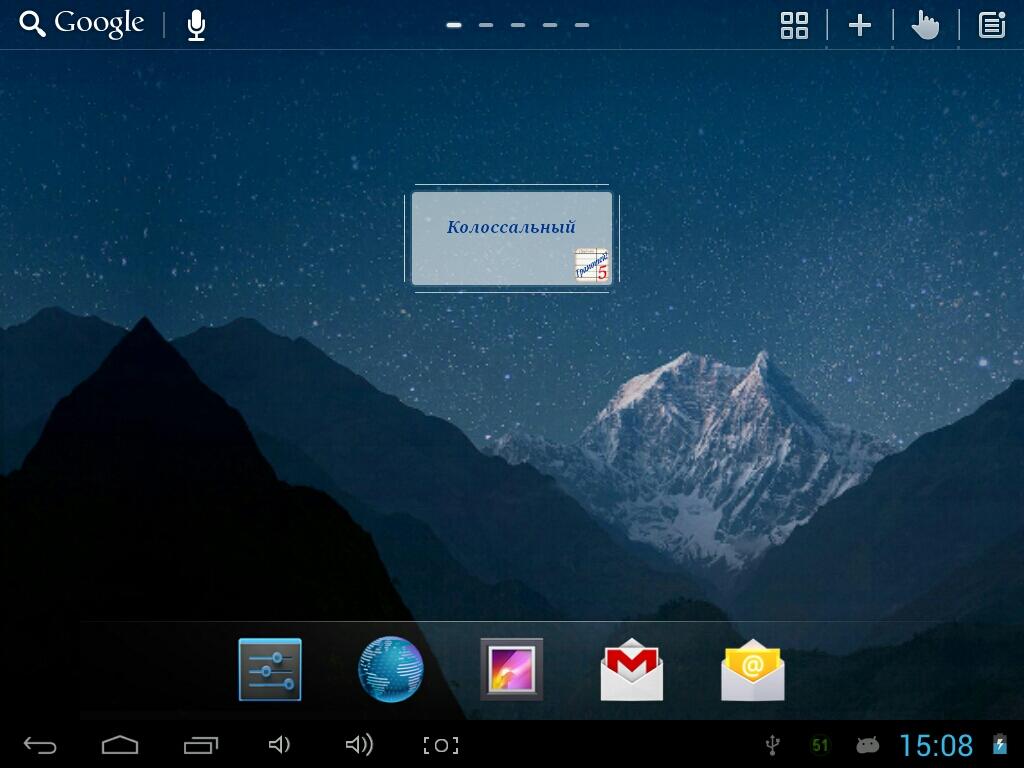Tap the Back navigation arrow
The height and width of the screenshot is (768, 1024).
(x=40, y=745)
